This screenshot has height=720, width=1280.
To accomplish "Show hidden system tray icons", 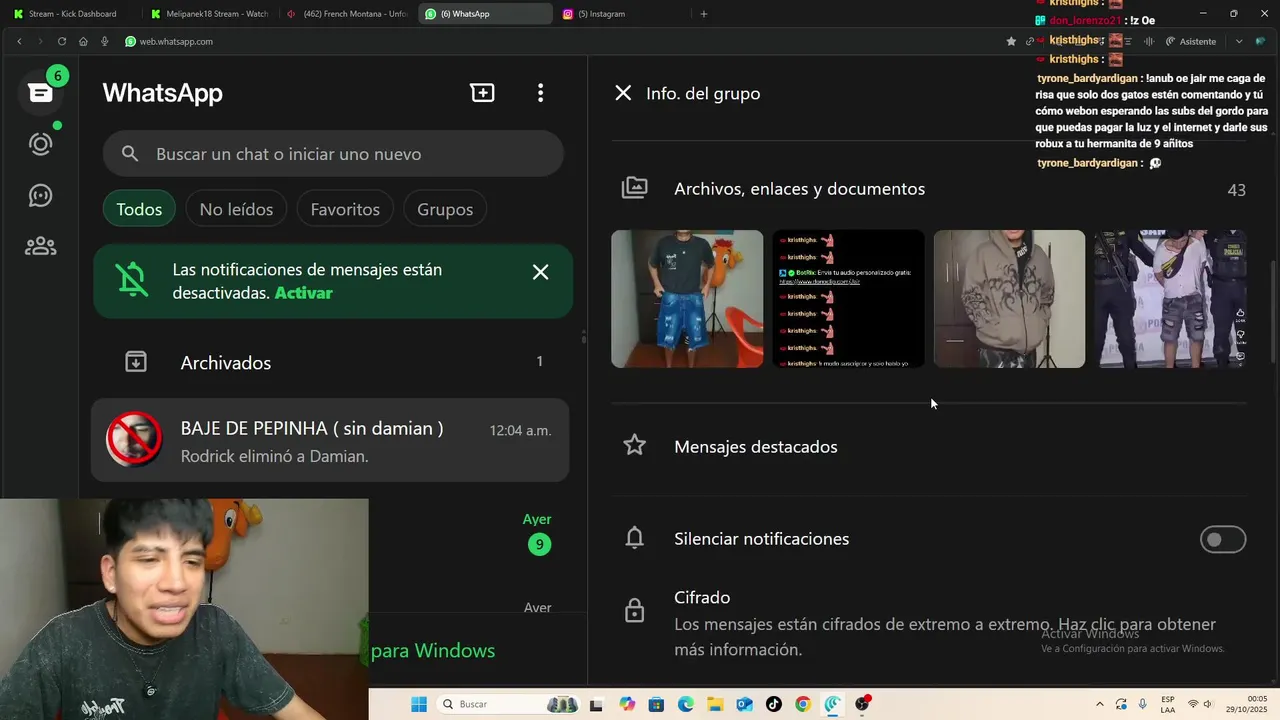I will click(1100, 704).
